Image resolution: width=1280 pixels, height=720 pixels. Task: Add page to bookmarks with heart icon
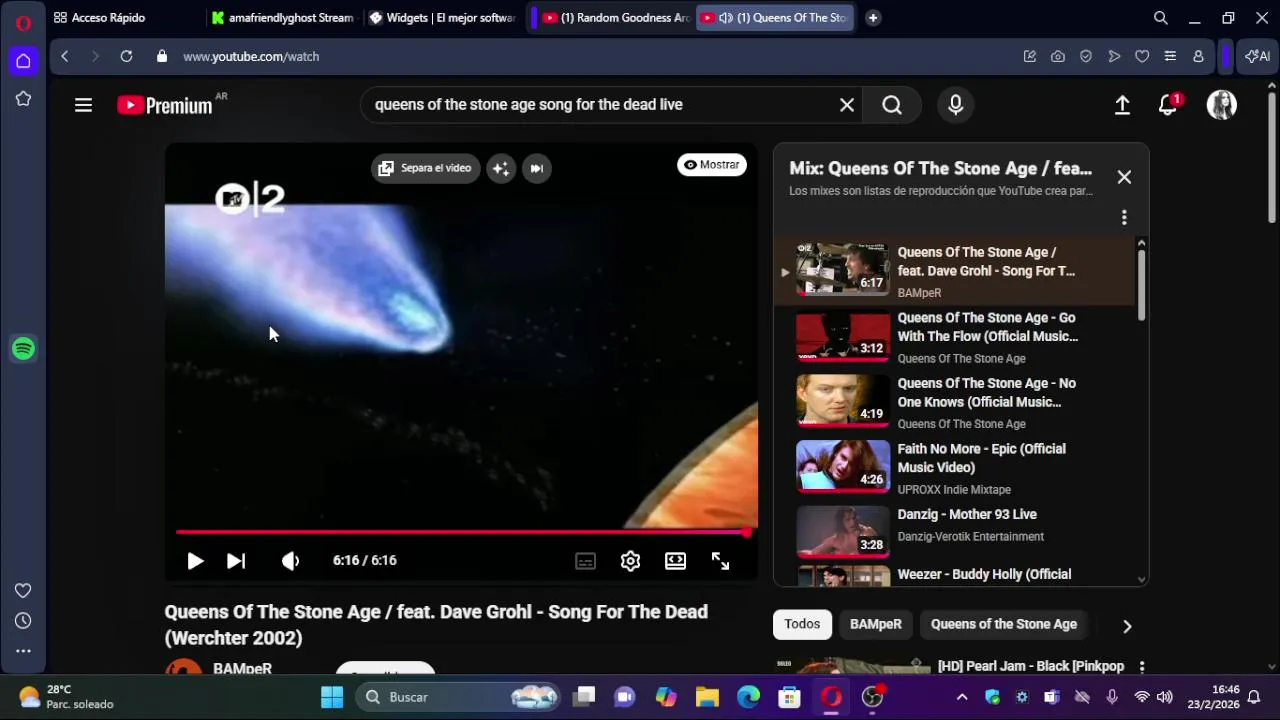[x=1142, y=57]
